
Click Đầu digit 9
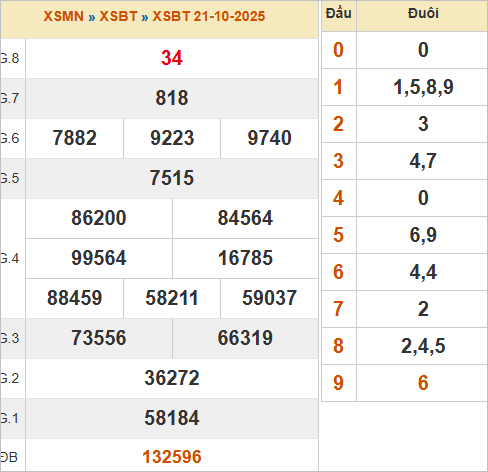click(338, 383)
